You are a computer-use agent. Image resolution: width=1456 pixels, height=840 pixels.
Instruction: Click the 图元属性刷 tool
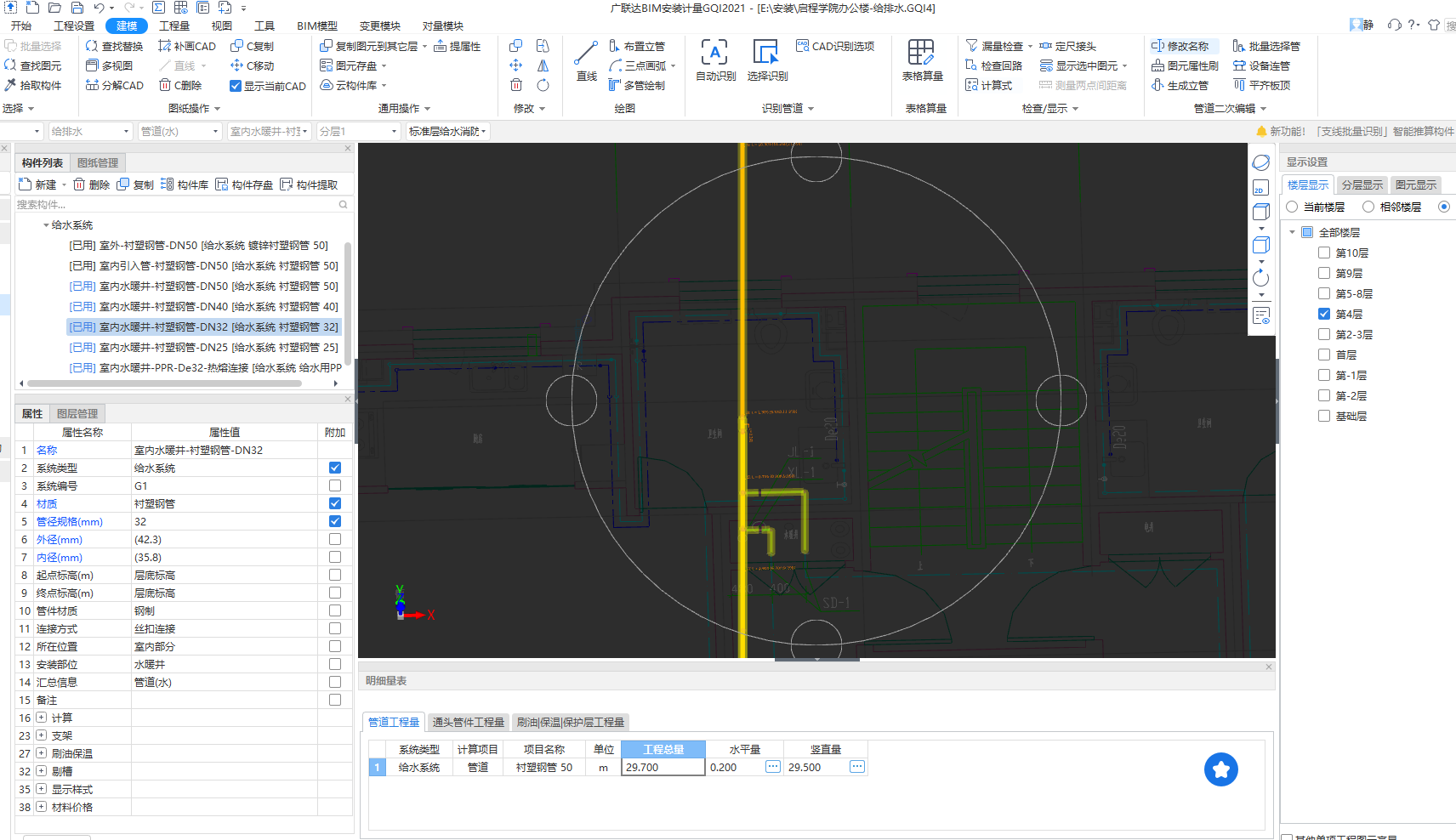pos(1185,65)
